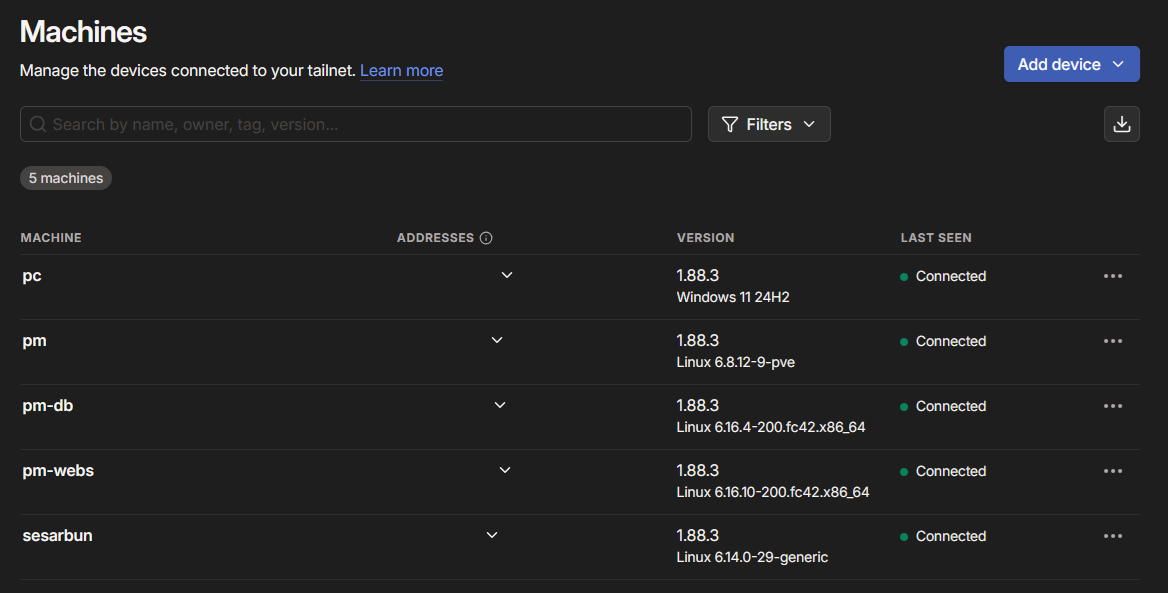Click the machine search input field

click(355, 124)
